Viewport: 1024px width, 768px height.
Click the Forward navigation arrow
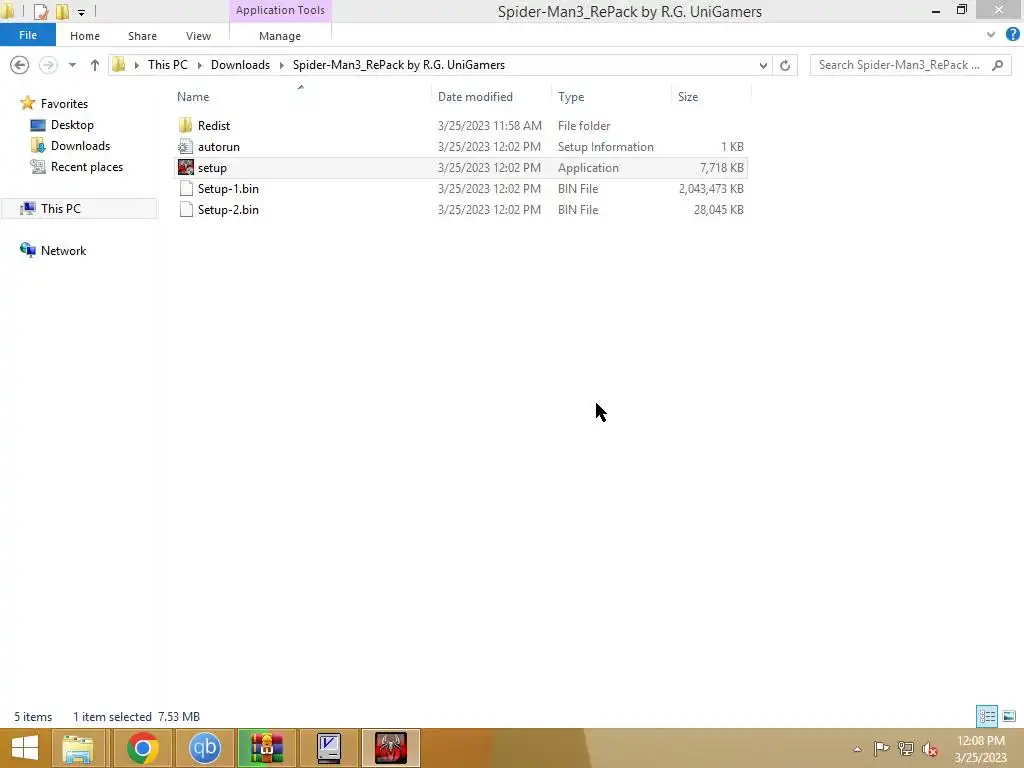tap(48, 65)
